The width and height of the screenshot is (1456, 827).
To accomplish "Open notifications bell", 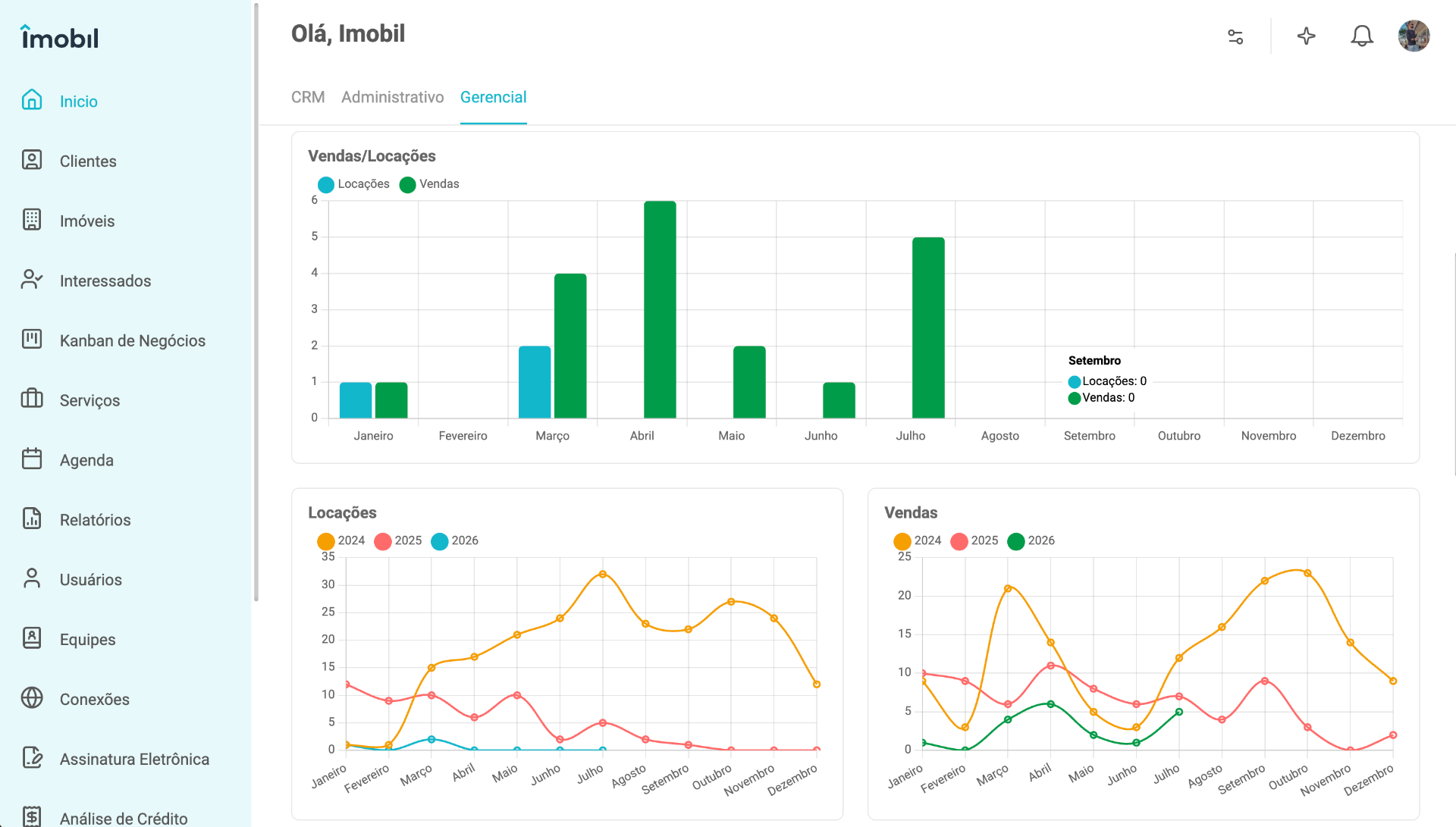I will click(x=1362, y=36).
